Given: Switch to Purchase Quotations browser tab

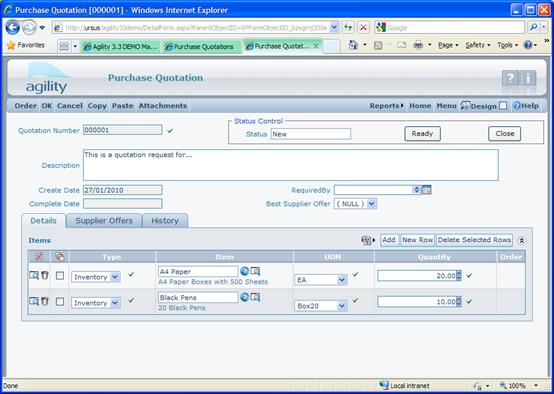Looking at the screenshot, I should [x=202, y=46].
